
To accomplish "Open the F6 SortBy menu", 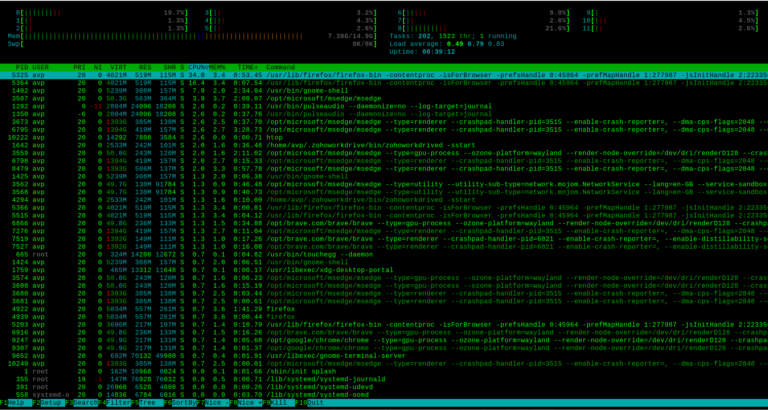I will (179, 403).
